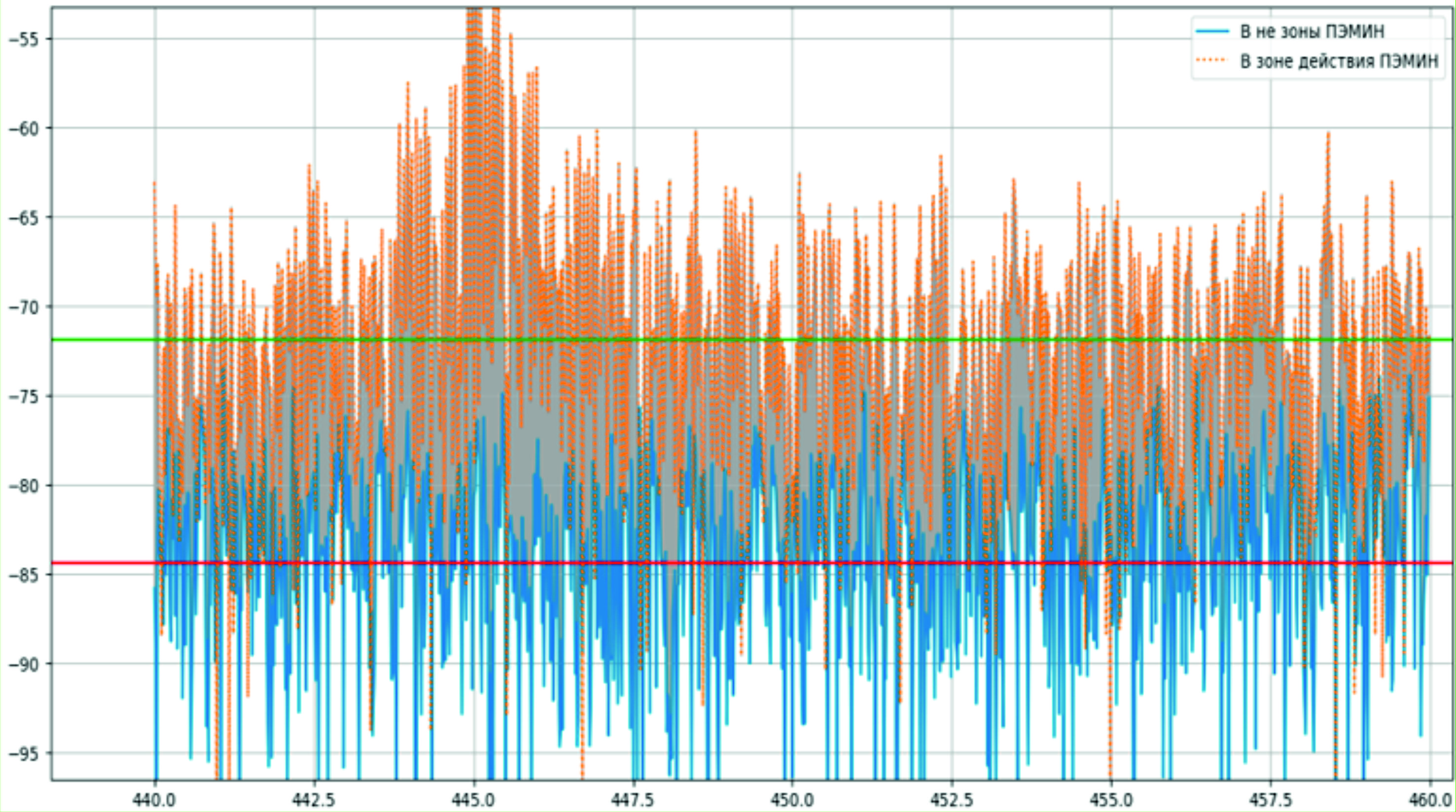The width and height of the screenshot is (1456, 812).
Task: Click x-axis tick label 442.5
Action: point(314,800)
